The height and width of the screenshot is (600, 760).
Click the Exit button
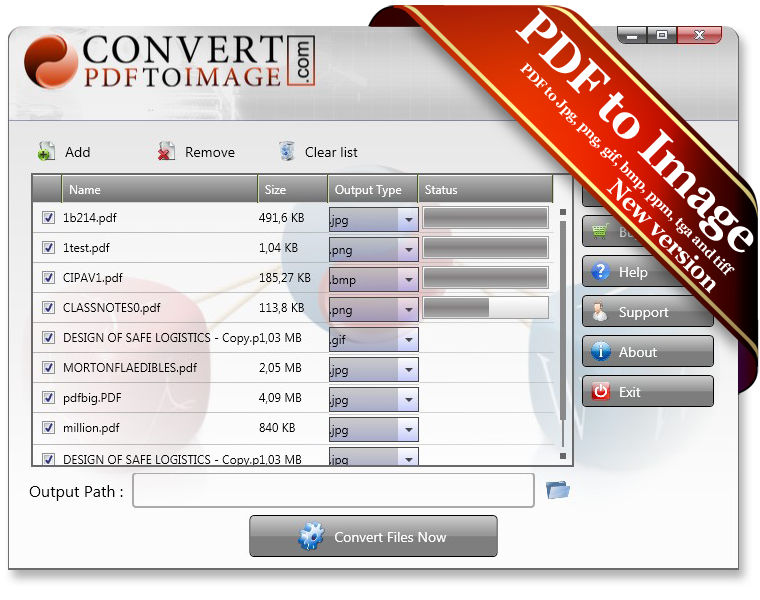point(648,391)
